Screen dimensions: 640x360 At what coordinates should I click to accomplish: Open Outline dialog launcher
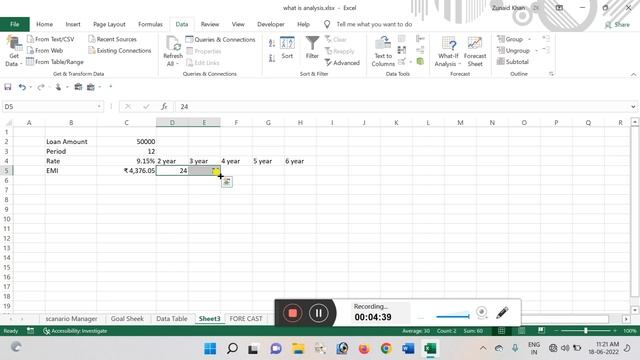(551, 74)
